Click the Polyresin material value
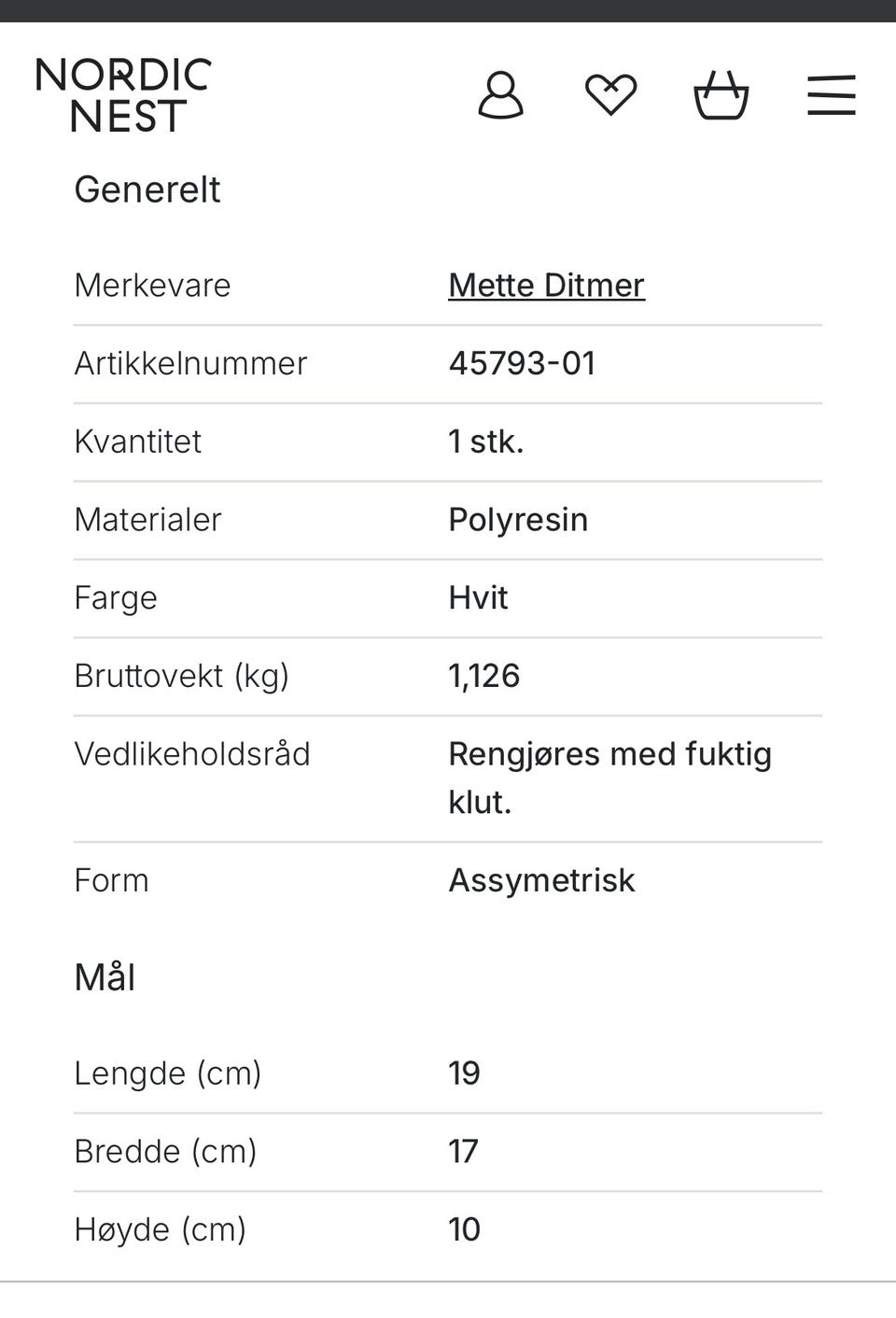 click(x=518, y=520)
